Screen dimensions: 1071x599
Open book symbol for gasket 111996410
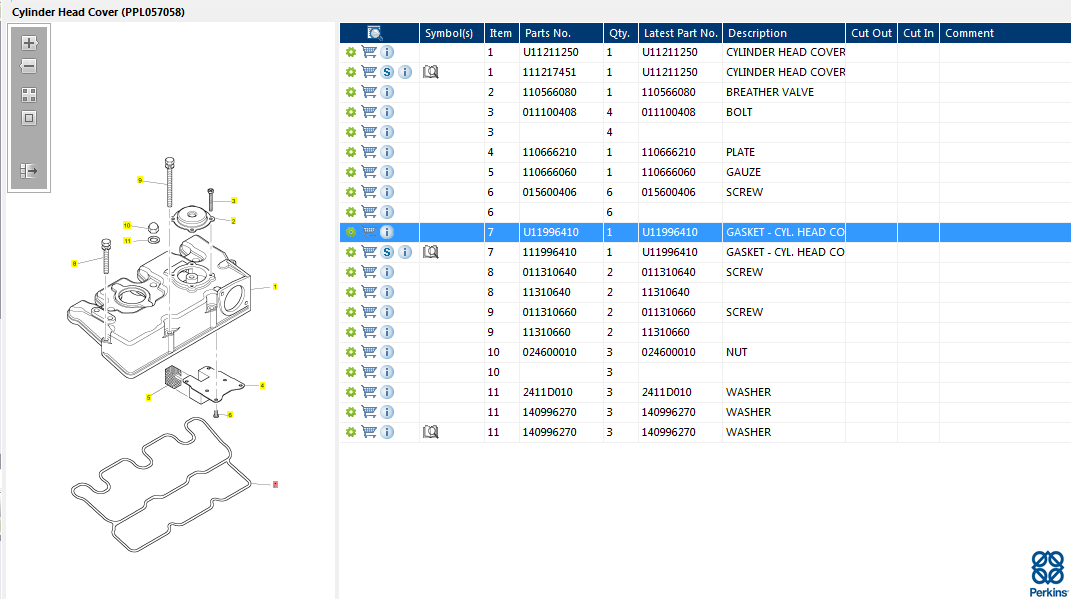point(430,252)
